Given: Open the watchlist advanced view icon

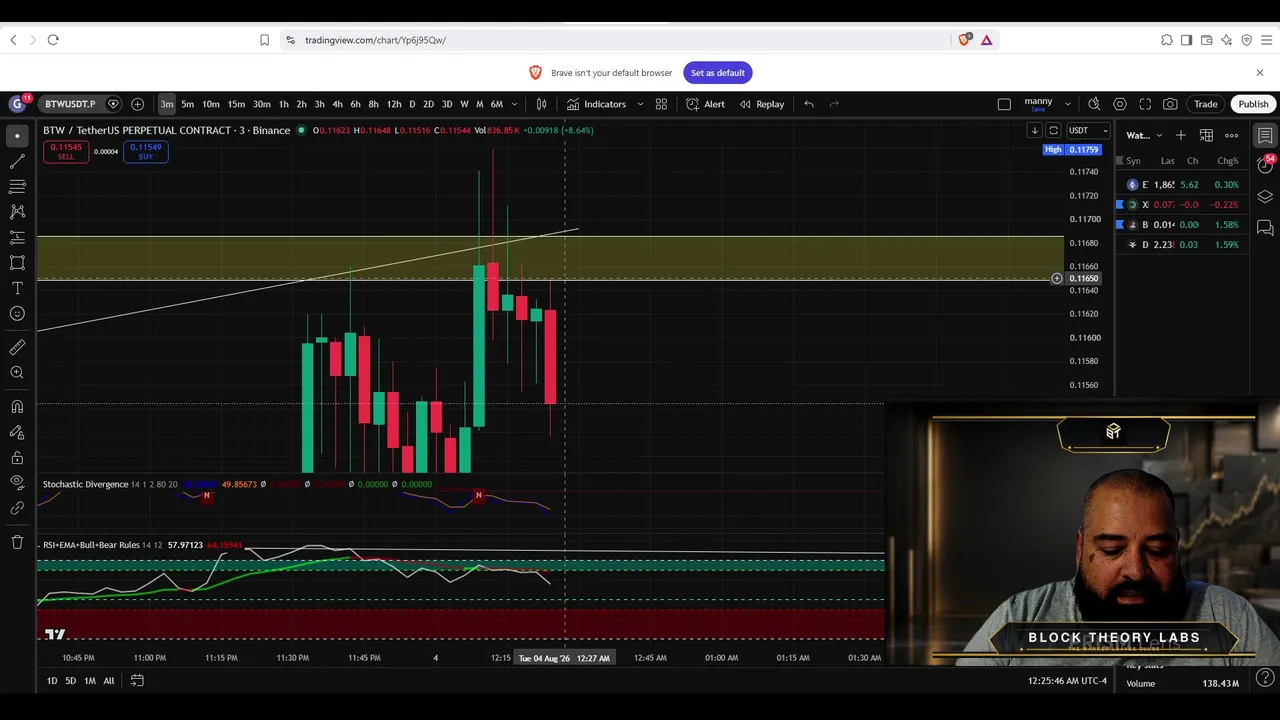Looking at the screenshot, I should pos(1206,135).
